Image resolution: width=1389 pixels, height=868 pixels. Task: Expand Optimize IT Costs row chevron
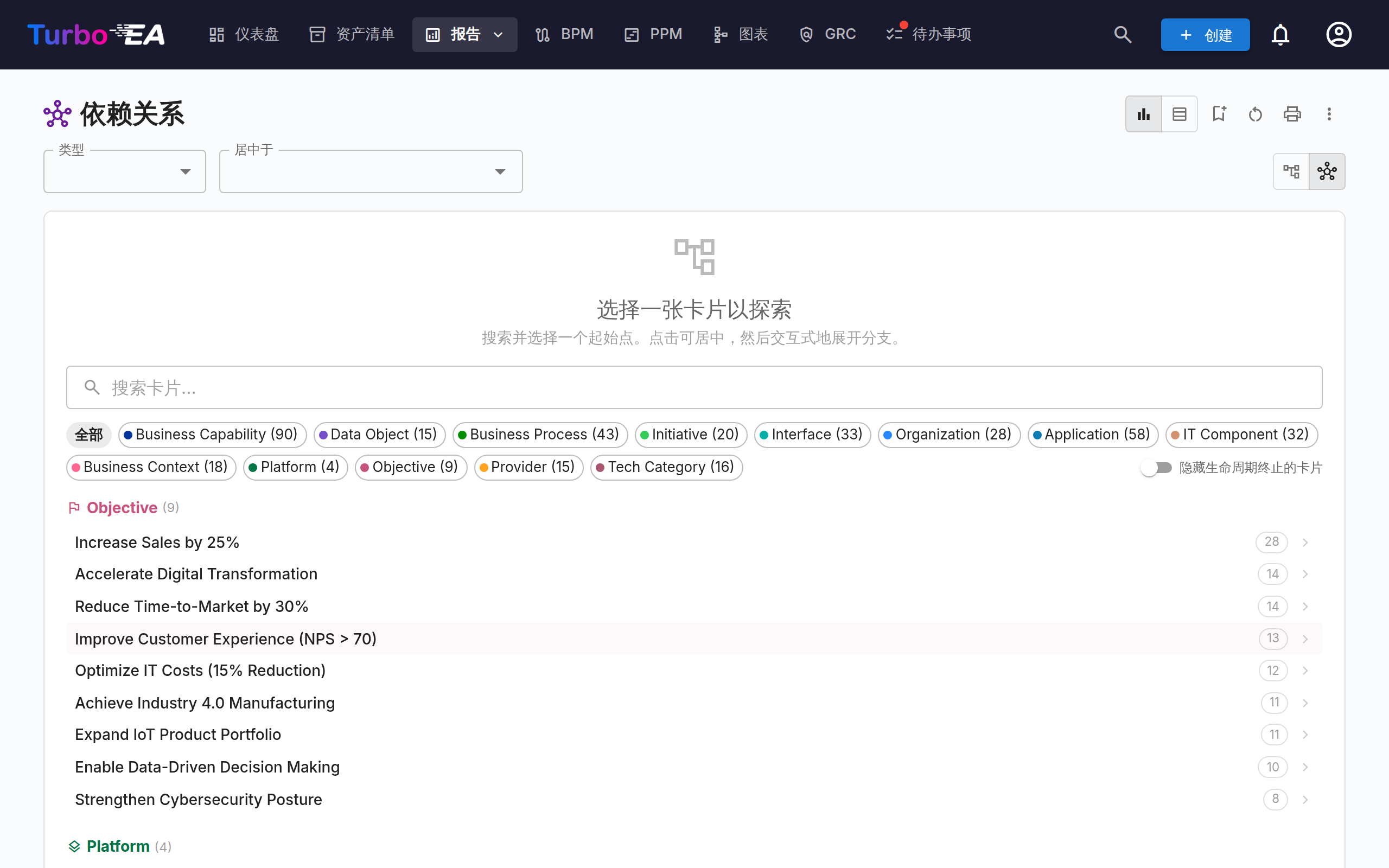point(1305,671)
